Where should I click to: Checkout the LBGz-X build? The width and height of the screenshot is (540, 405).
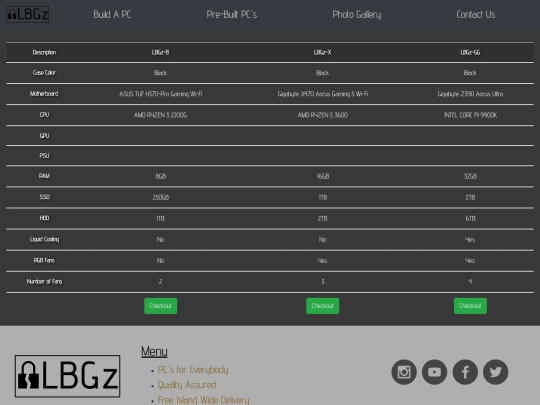point(322,306)
